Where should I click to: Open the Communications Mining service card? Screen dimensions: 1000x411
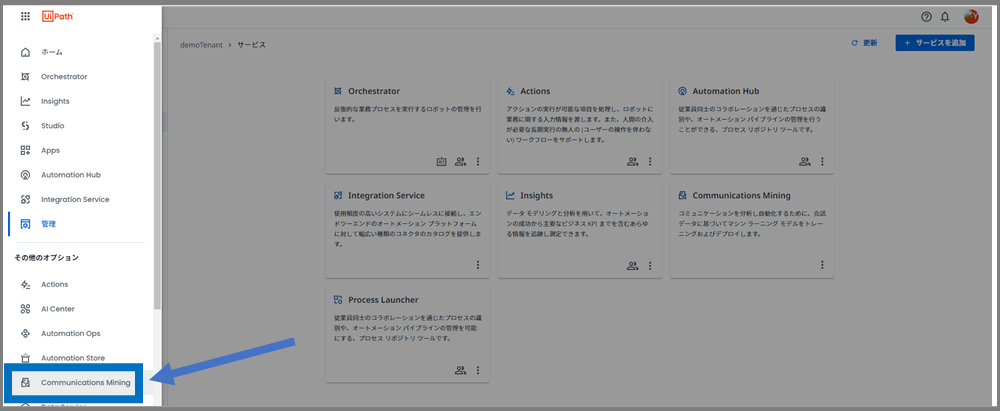pos(752,230)
